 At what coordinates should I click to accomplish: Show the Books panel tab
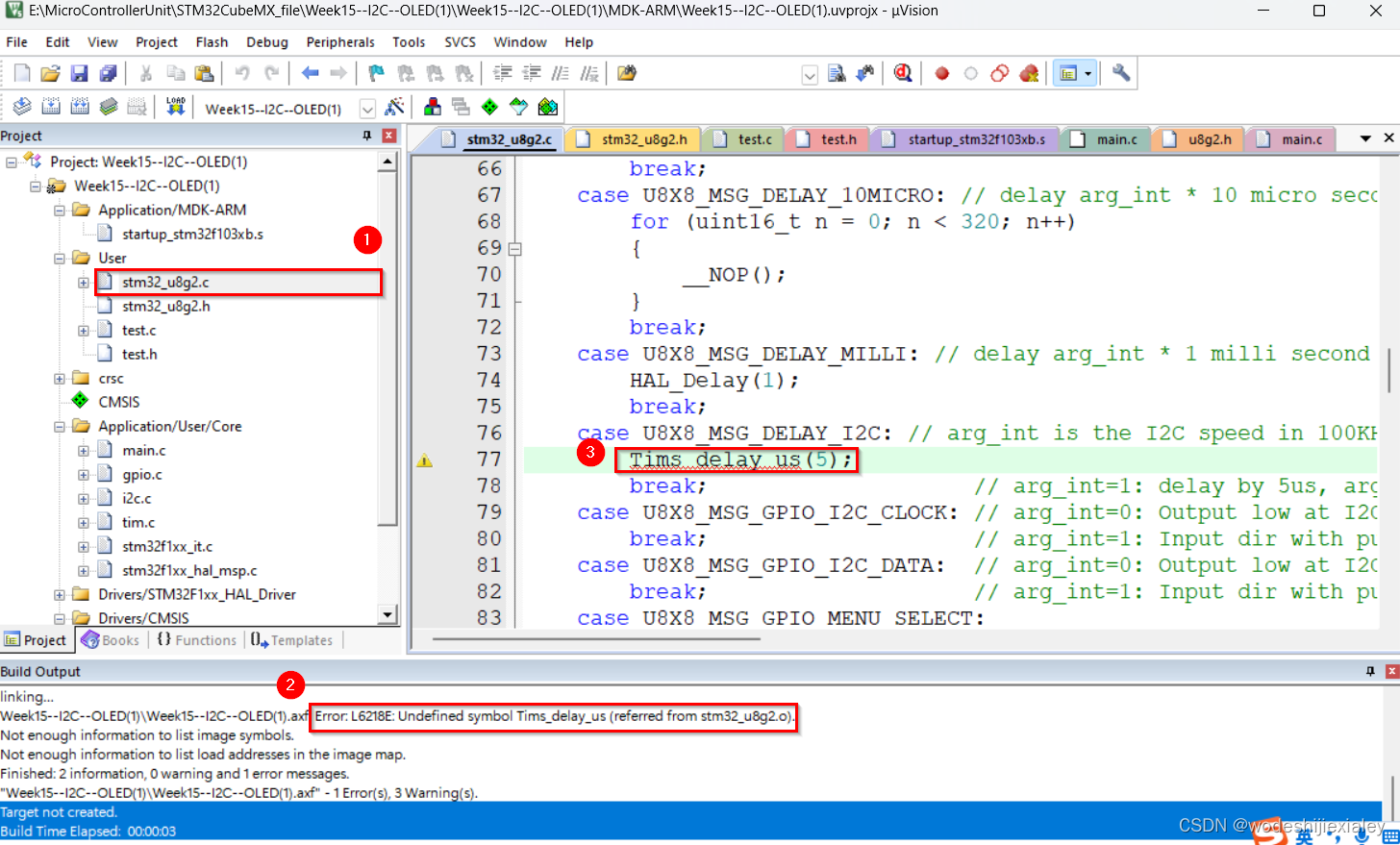(111, 640)
